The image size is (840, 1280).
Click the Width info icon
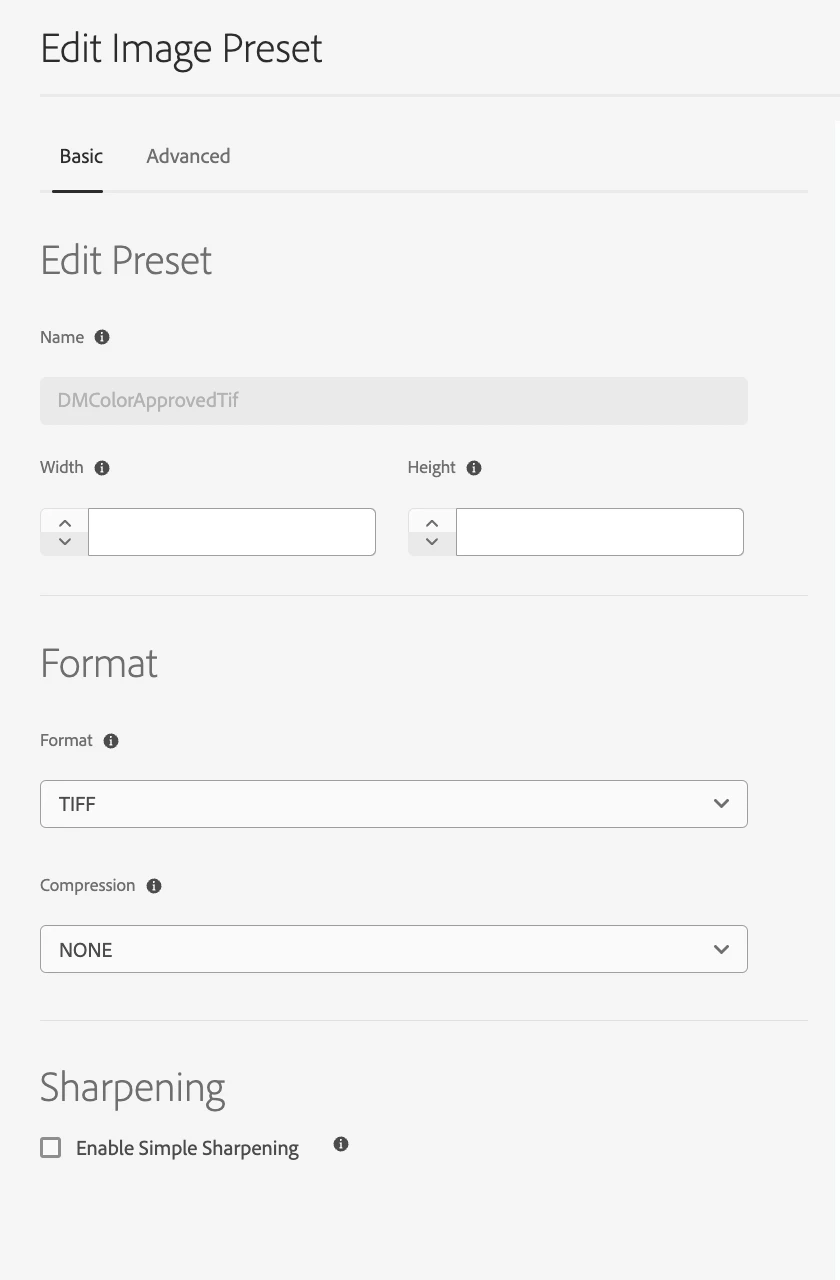(x=102, y=468)
